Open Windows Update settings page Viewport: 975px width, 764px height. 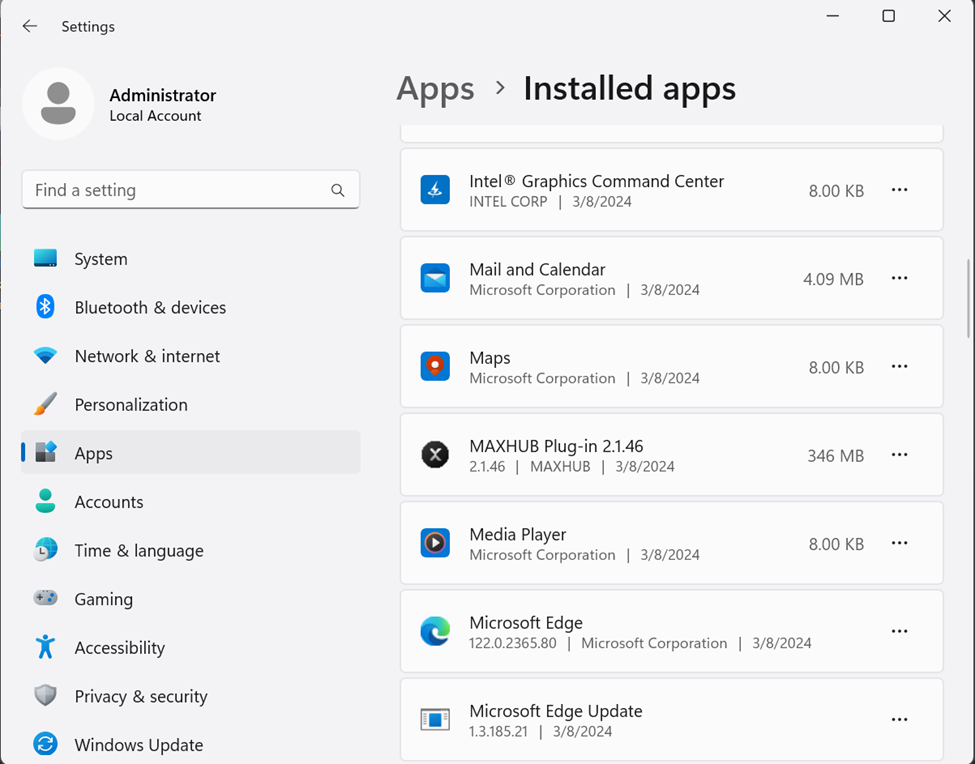[138, 745]
